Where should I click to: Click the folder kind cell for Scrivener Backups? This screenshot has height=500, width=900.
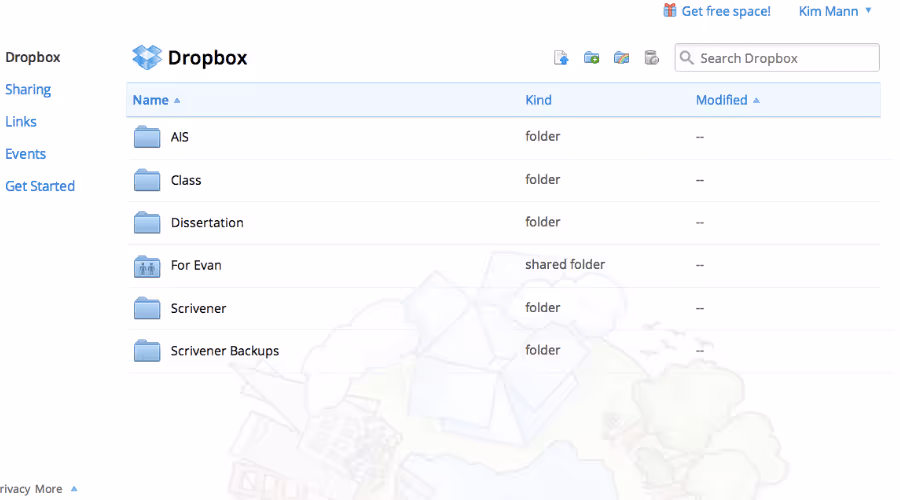click(x=542, y=350)
